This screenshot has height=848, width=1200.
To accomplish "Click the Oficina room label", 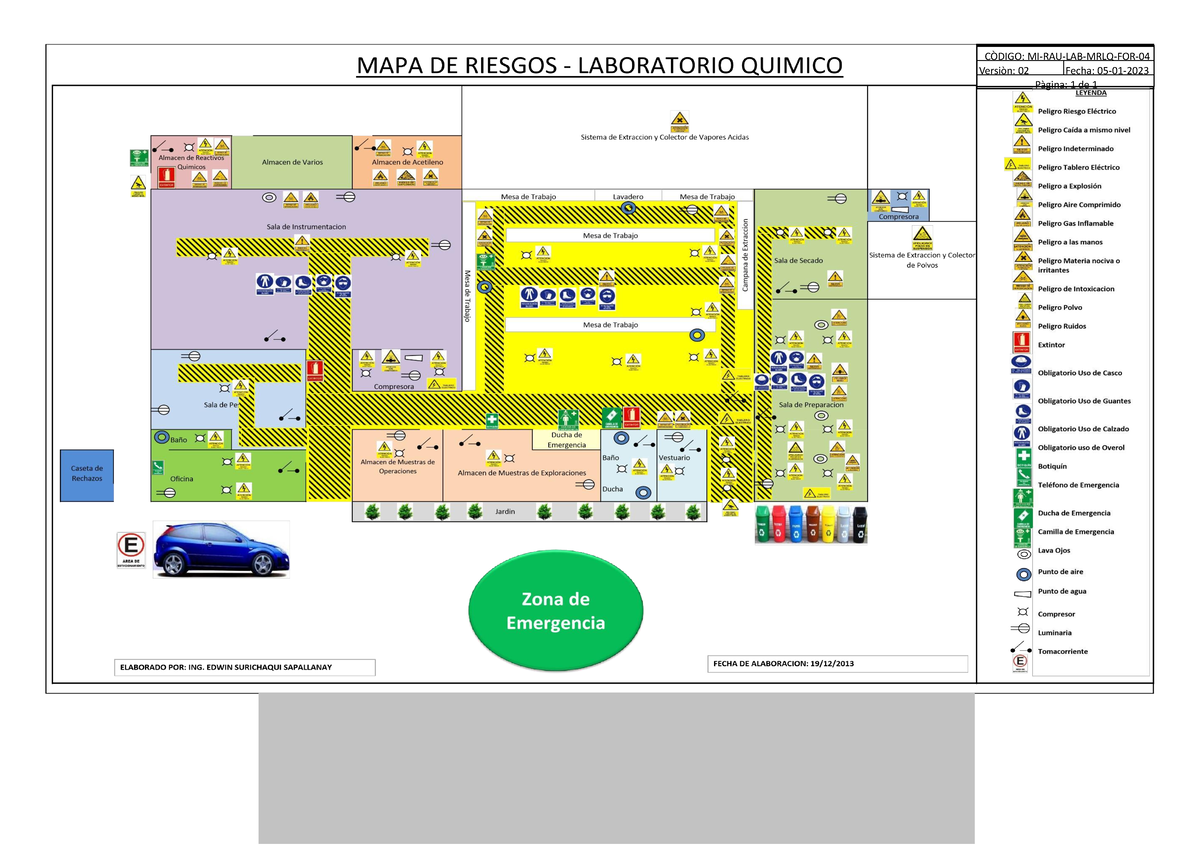I will (x=181, y=479).
